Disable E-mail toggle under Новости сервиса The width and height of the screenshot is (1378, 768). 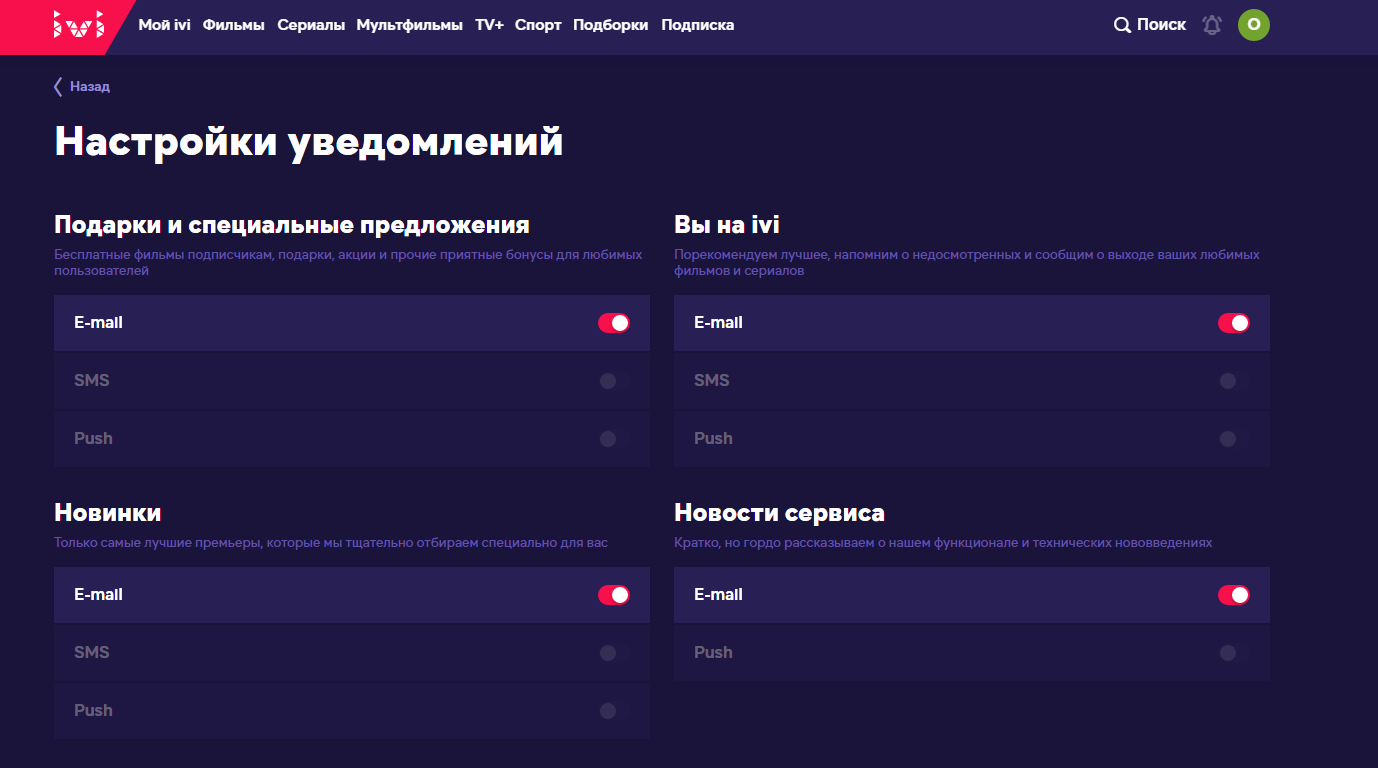tap(1234, 595)
